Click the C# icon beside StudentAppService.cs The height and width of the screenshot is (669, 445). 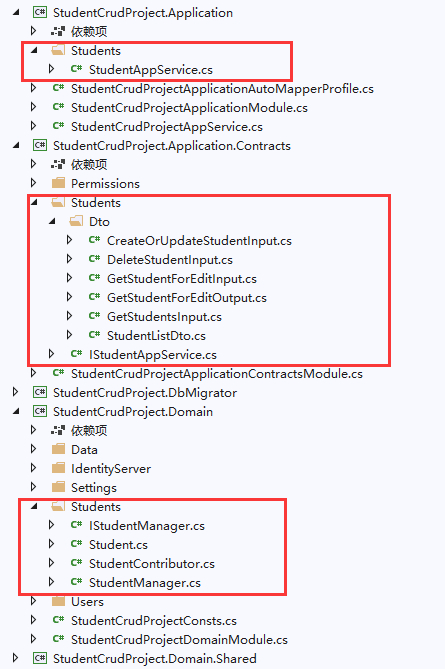(76, 69)
